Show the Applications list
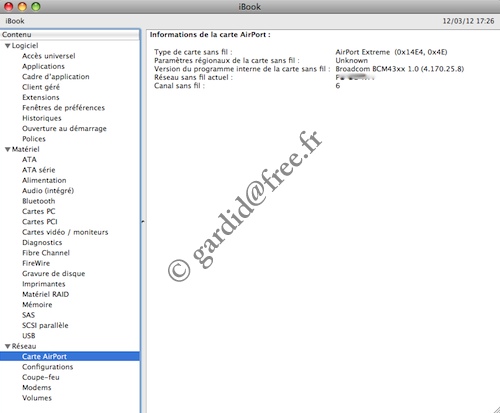The width and height of the screenshot is (500, 413). [43, 66]
